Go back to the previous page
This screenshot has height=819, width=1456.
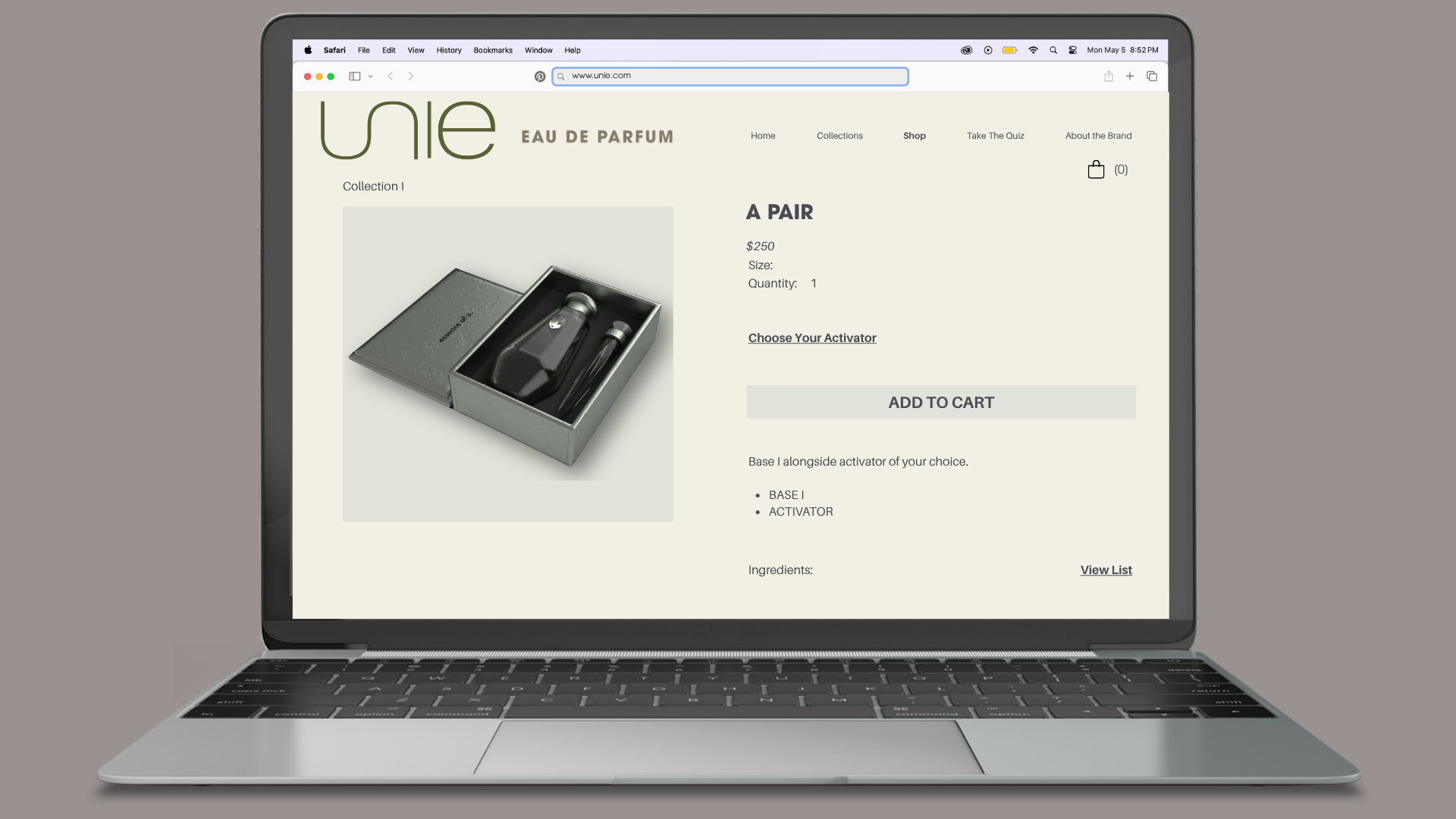click(391, 76)
